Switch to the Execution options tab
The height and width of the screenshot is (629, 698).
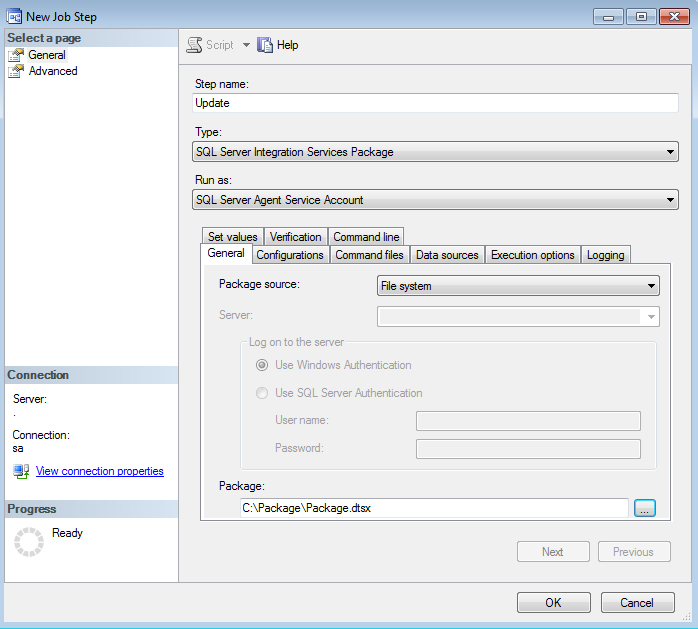tap(532, 255)
